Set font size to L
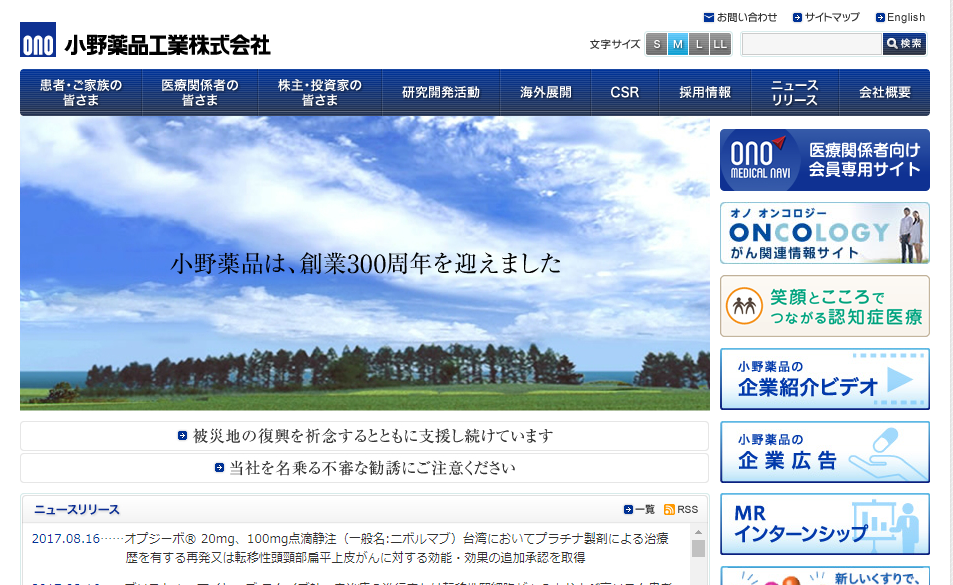The height and width of the screenshot is (585, 953). pos(699,44)
